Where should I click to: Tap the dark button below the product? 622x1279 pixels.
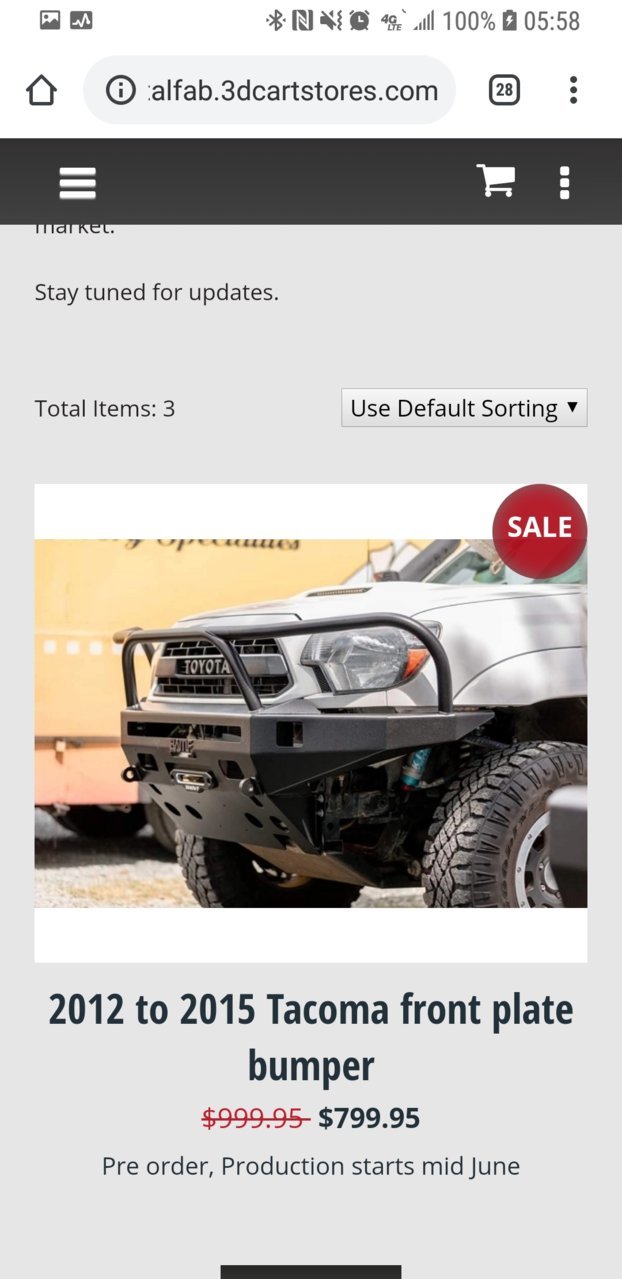coord(311,1272)
